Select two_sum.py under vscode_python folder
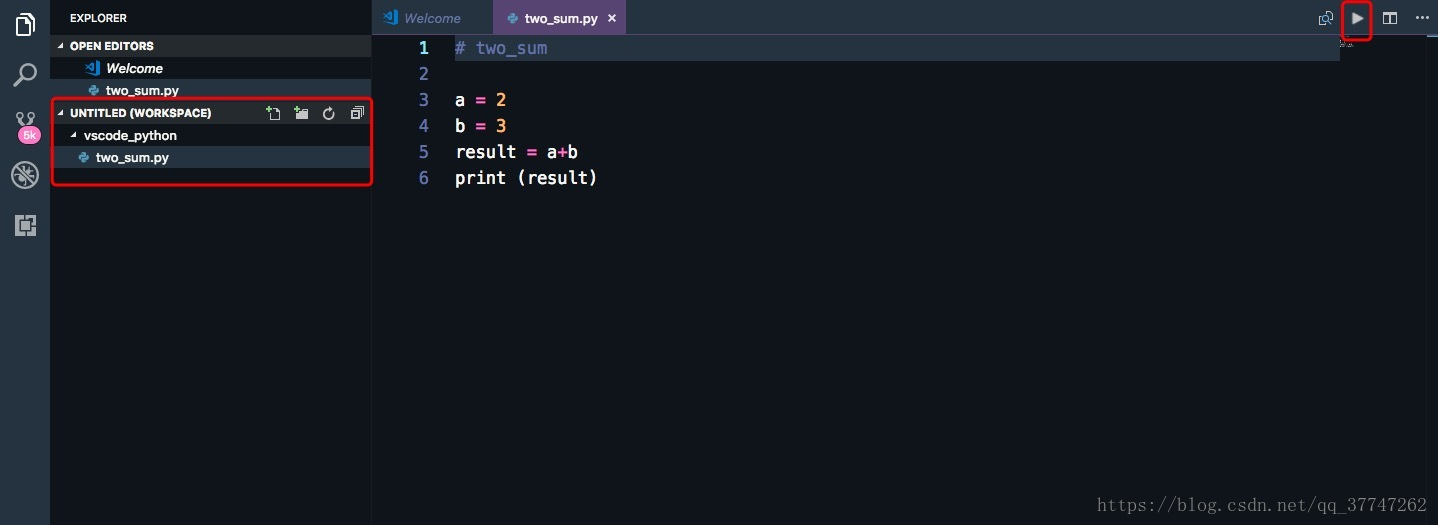This screenshot has width=1438, height=525. point(211,157)
